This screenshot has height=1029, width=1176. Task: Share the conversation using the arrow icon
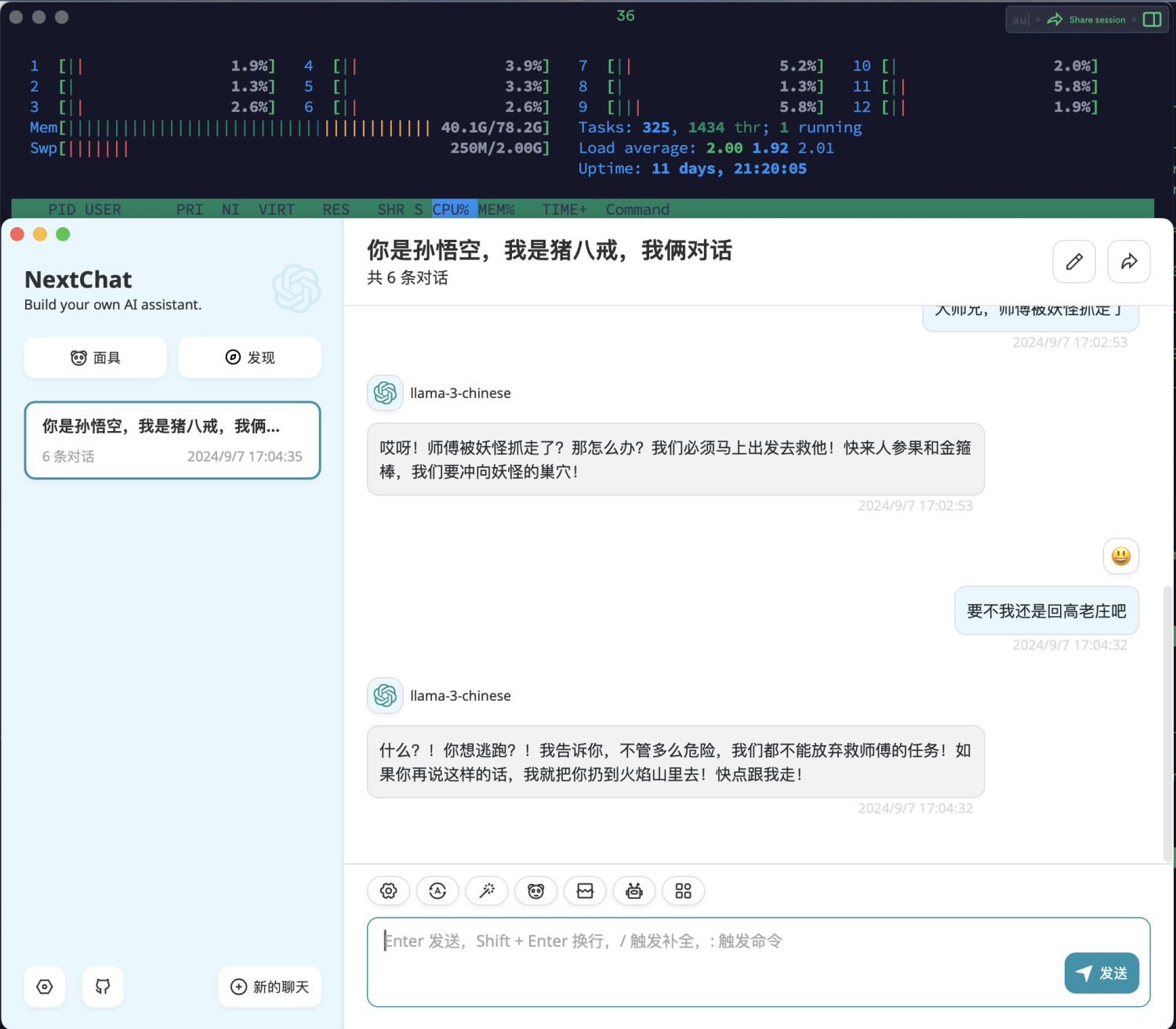(x=1129, y=262)
